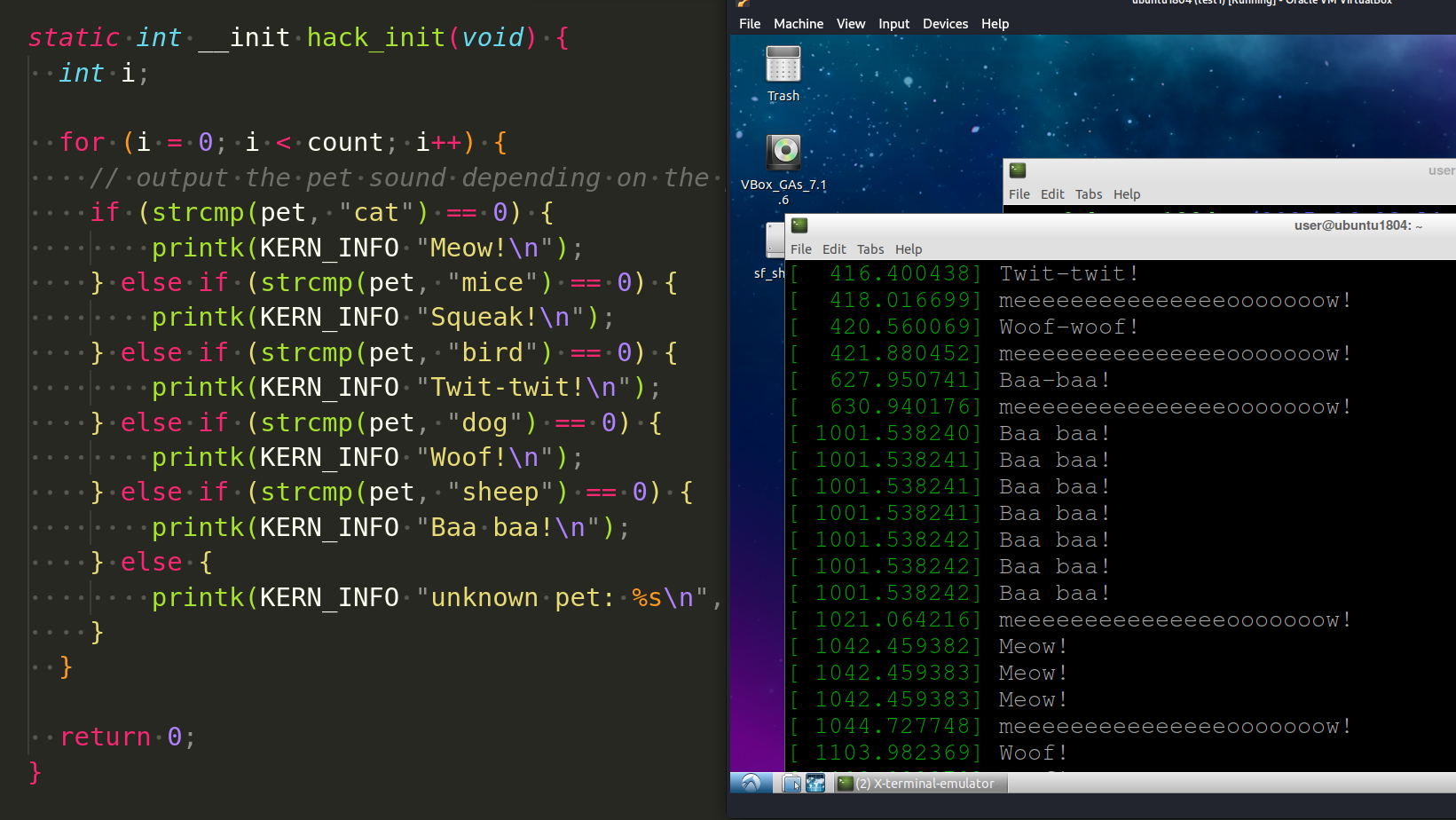
Task: Click the back terminal window's title bar icon
Action: pyautogui.click(x=1018, y=170)
